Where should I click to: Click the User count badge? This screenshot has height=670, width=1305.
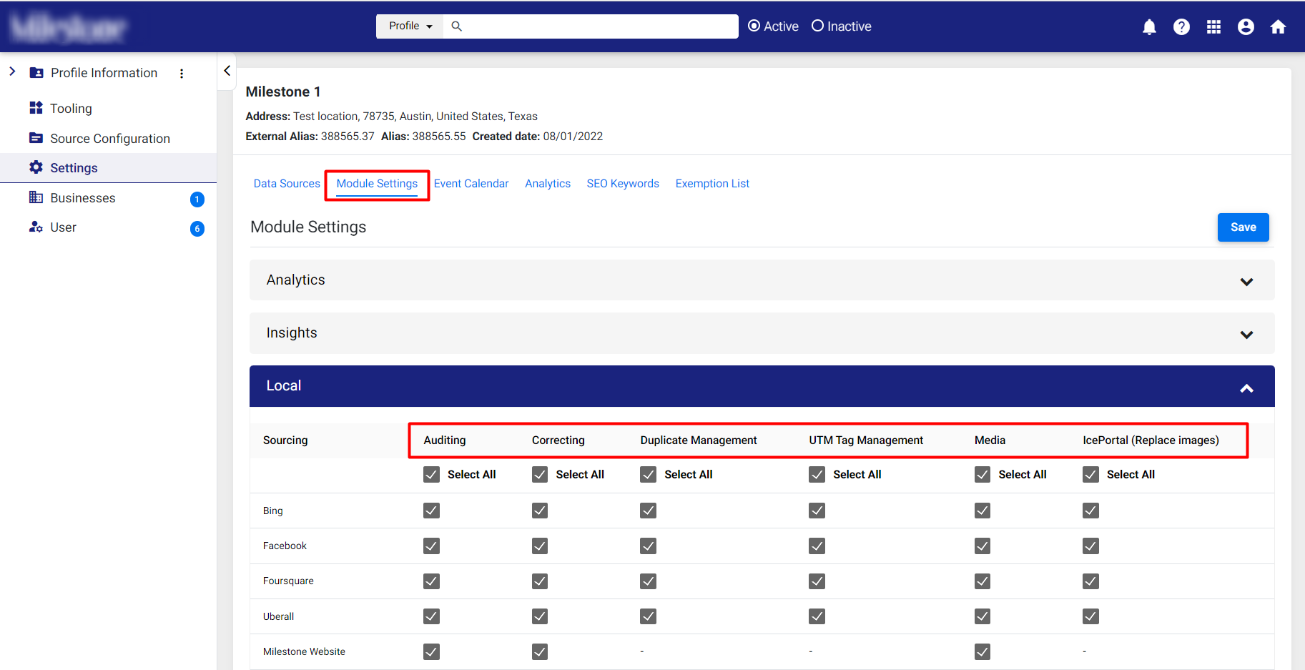coord(197,229)
